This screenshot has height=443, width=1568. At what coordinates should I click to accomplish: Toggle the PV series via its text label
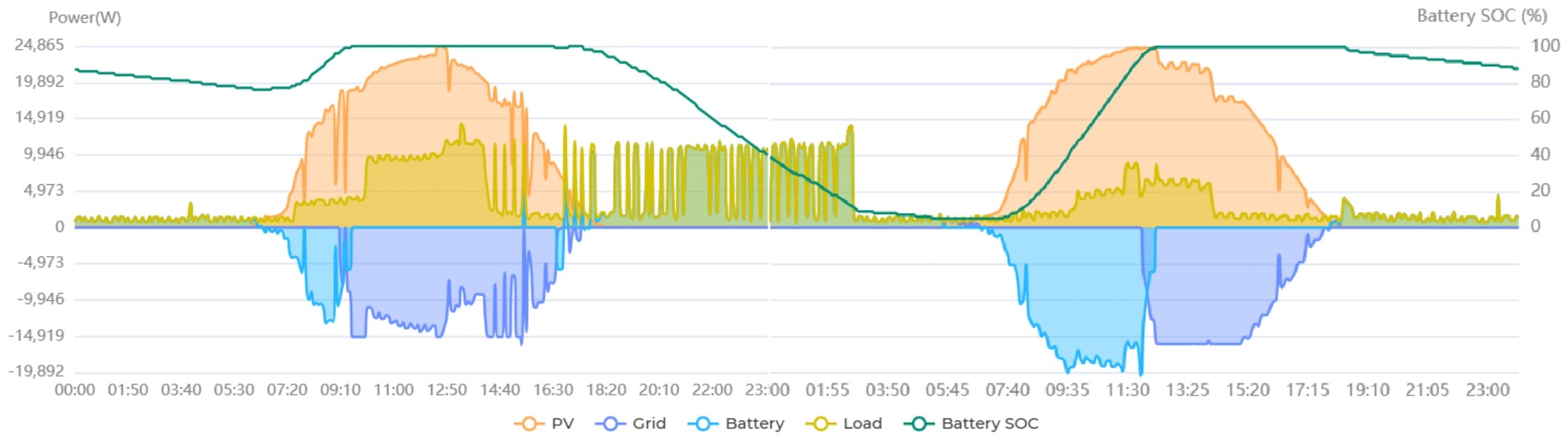pyautogui.click(x=562, y=423)
